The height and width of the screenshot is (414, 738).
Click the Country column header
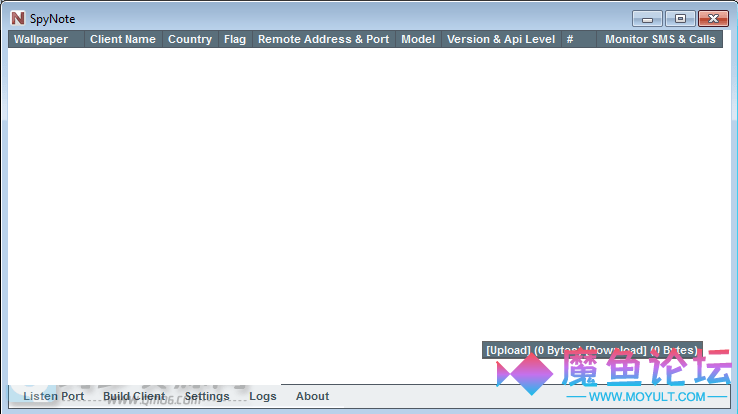coord(190,39)
